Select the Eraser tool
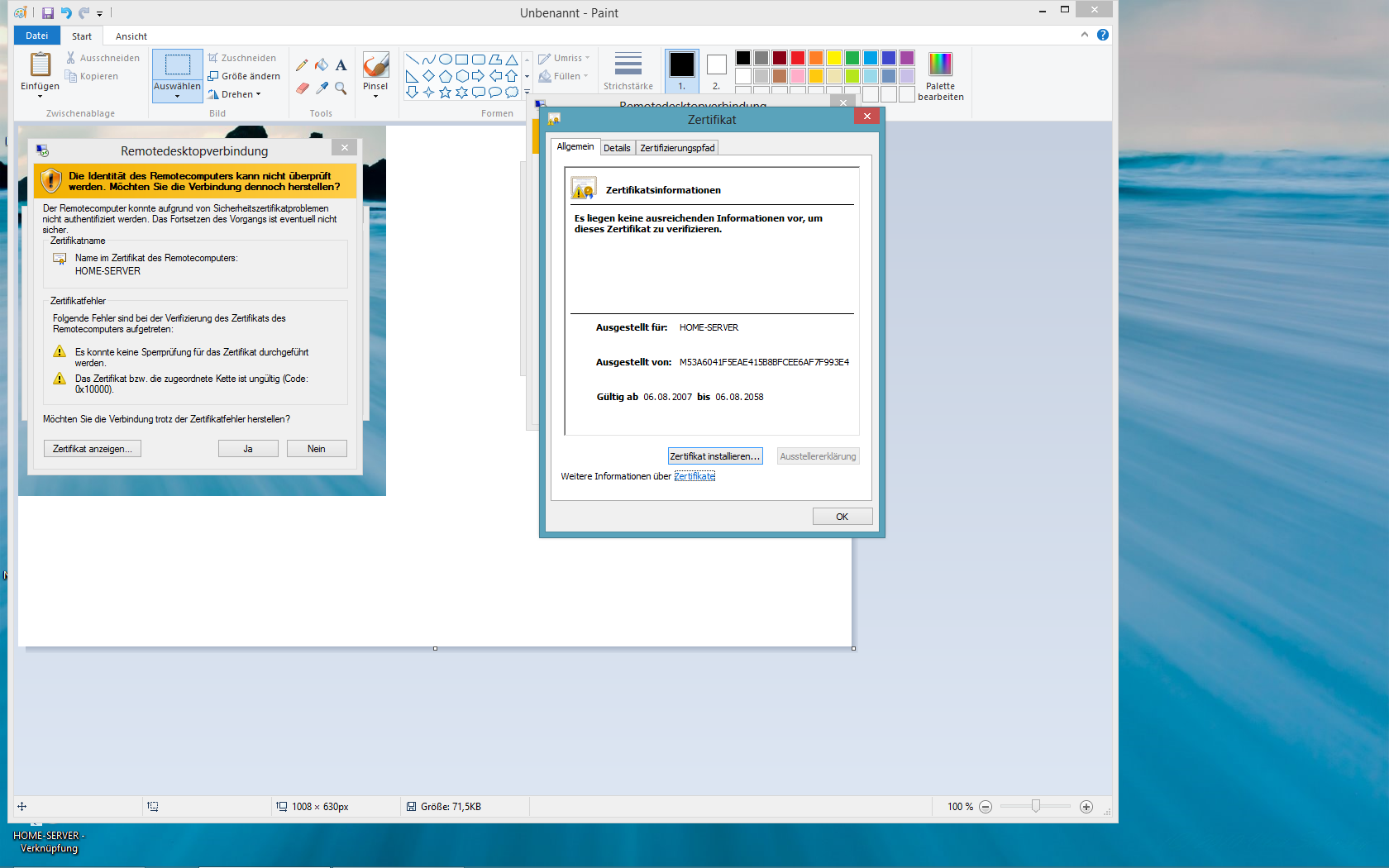 [302, 88]
